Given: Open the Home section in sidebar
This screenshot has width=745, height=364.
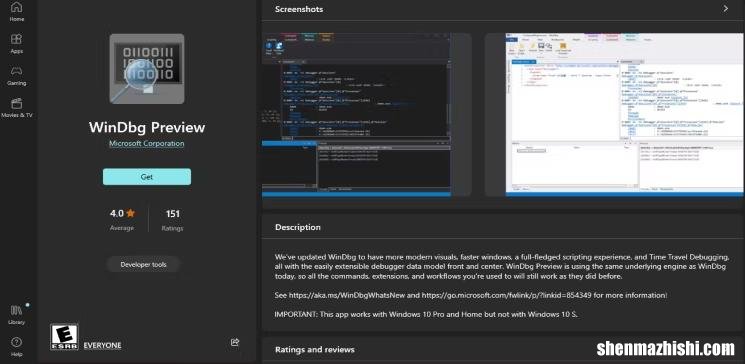Looking at the screenshot, I should point(17,12).
